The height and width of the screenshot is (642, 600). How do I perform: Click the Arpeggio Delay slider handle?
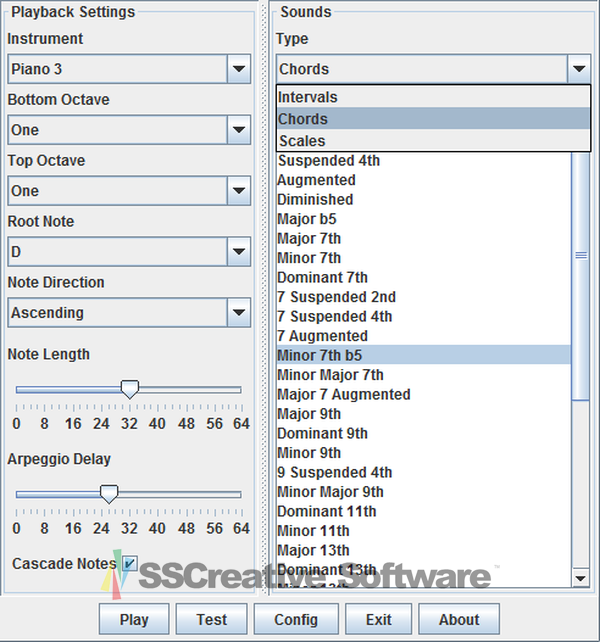click(109, 493)
